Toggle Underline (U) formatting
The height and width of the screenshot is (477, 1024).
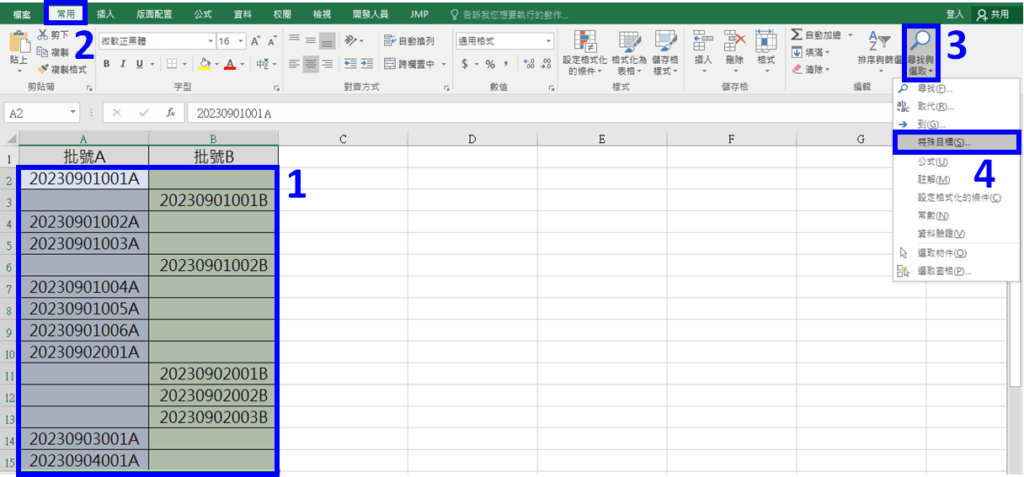pyautogui.click(x=138, y=64)
